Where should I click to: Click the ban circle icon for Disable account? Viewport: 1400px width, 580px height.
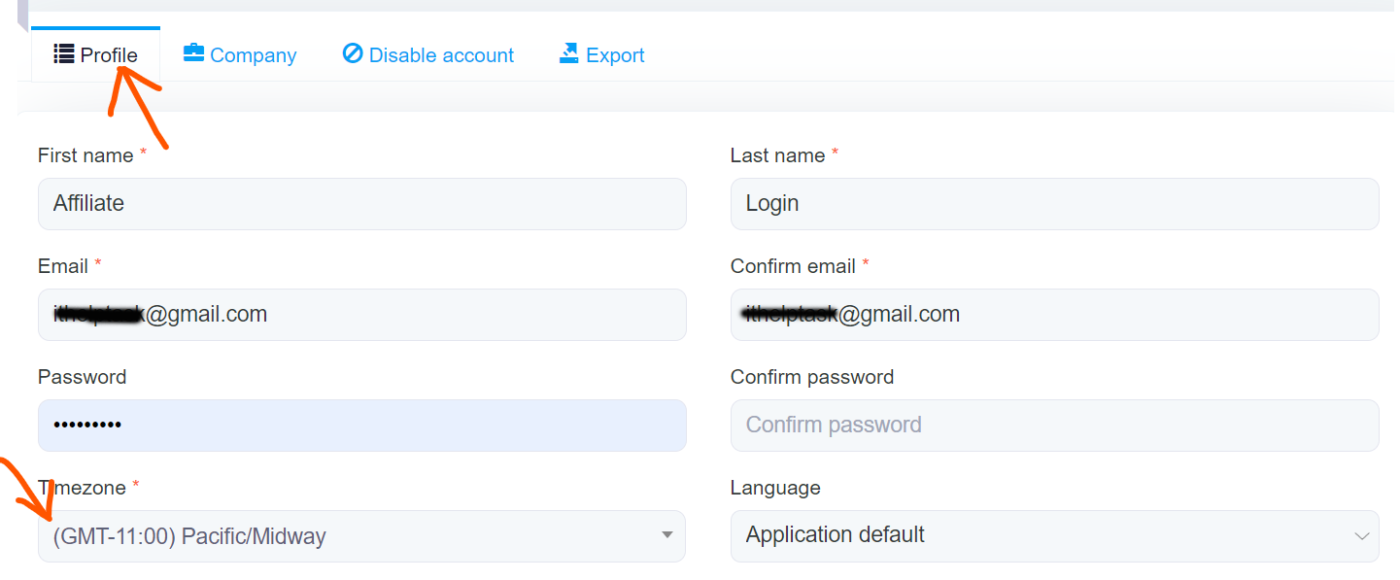352,54
